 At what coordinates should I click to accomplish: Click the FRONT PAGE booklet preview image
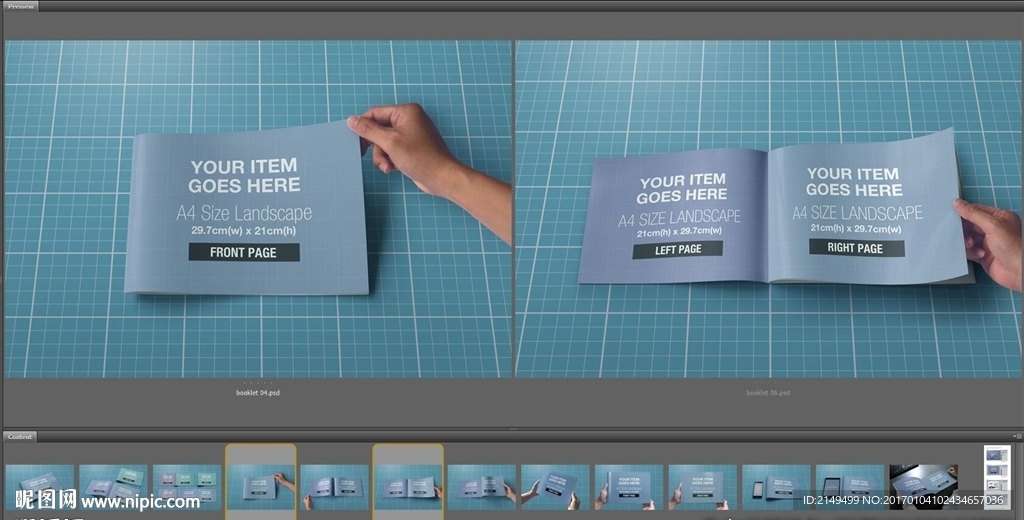pos(258,209)
